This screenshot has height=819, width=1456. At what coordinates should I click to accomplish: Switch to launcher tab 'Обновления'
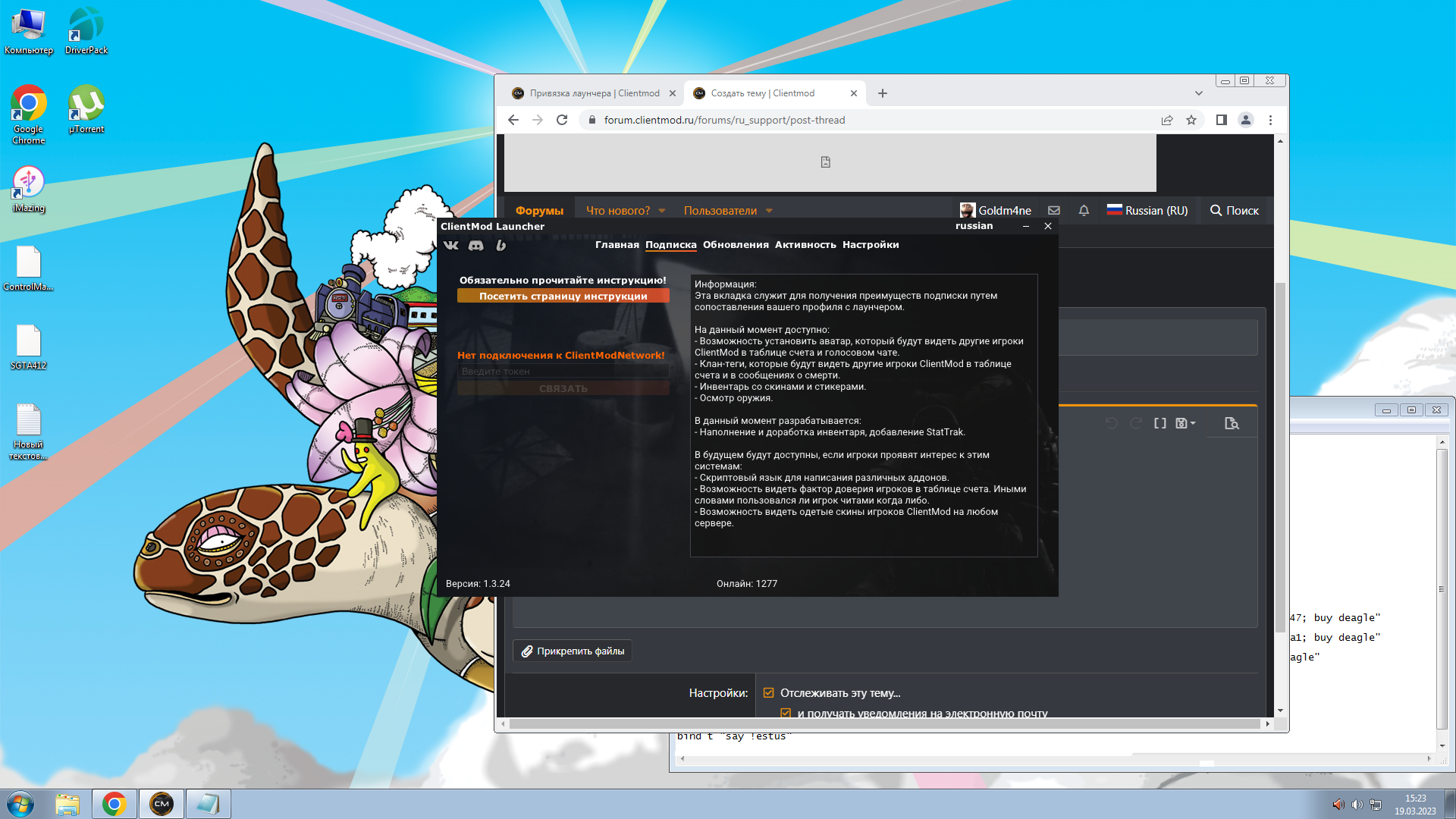click(736, 245)
